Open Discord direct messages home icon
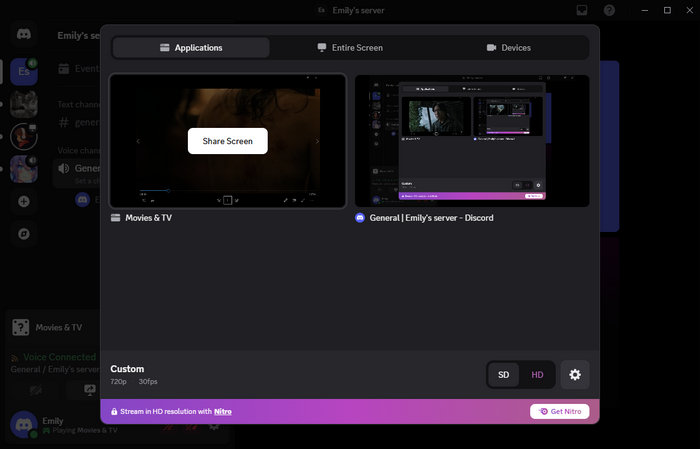The height and width of the screenshot is (449, 700). pyautogui.click(x=24, y=34)
